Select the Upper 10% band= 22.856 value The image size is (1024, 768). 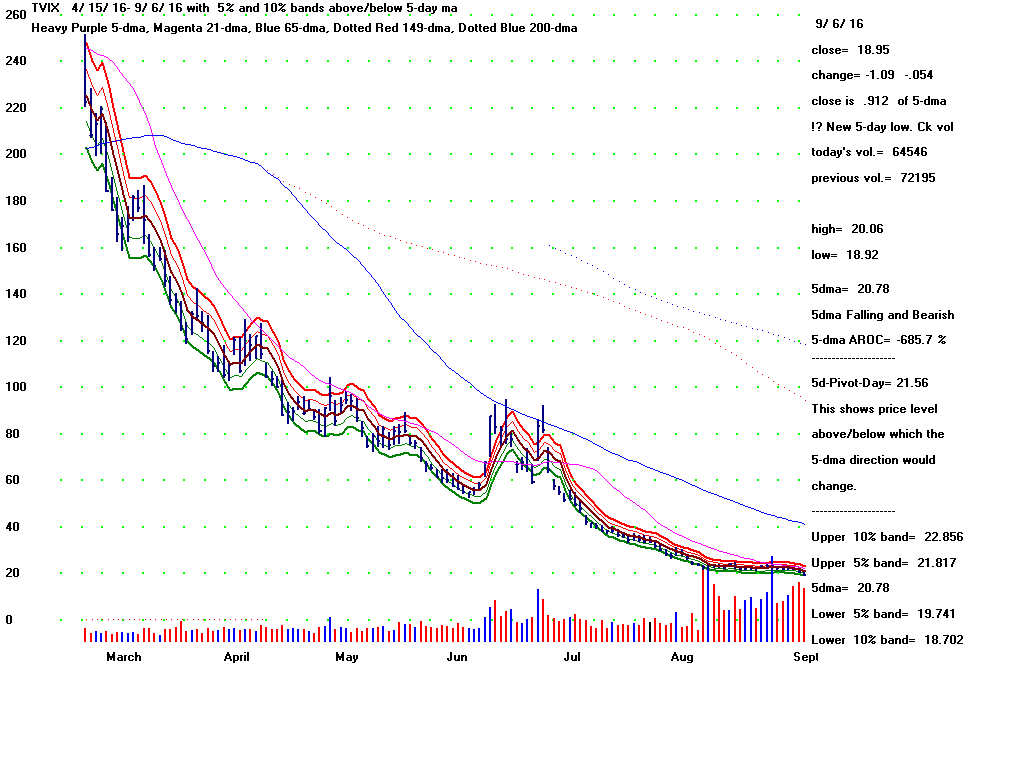tap(887, 537)
